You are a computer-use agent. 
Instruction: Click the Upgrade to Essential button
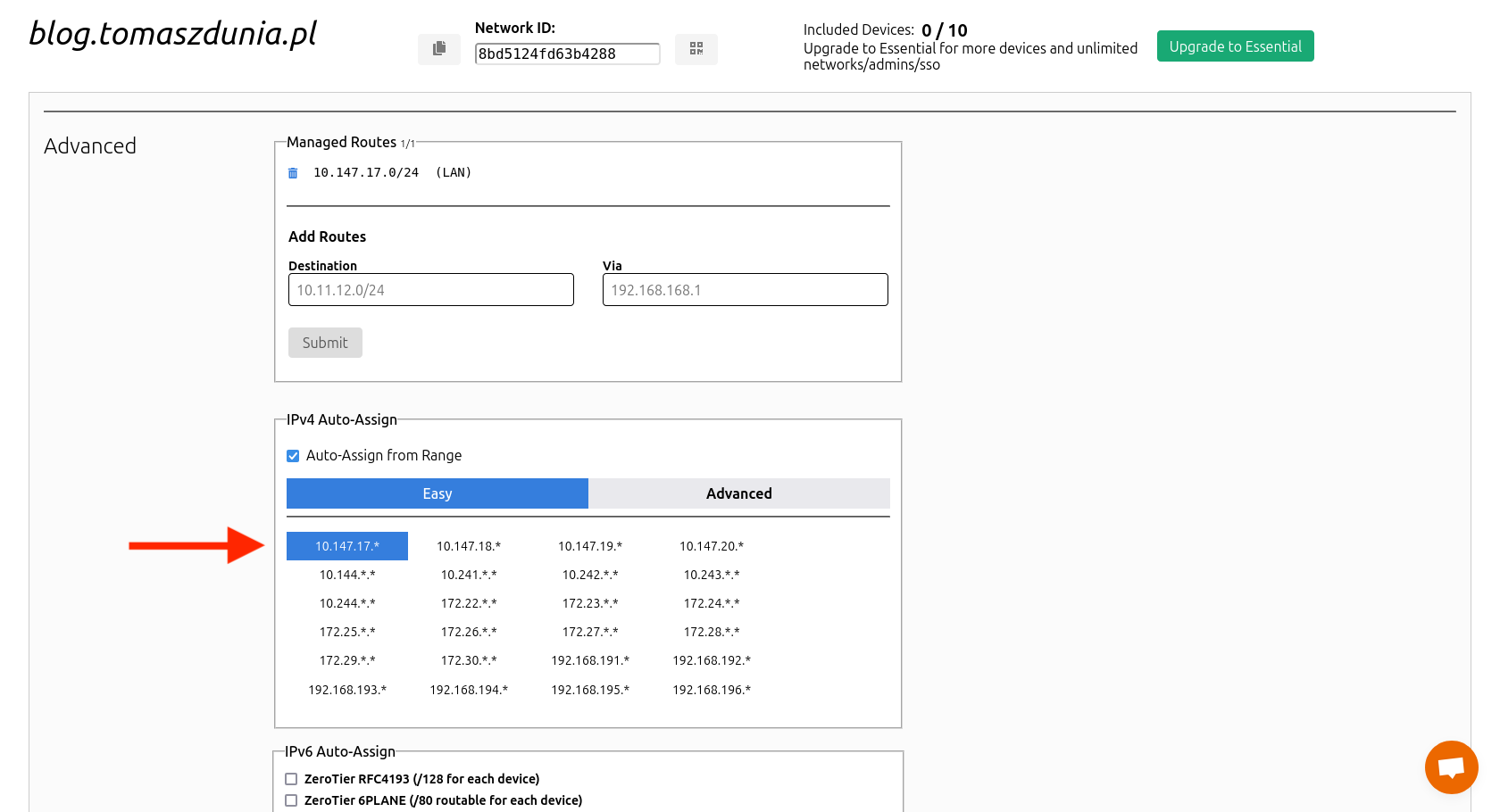pos(1235,46)
